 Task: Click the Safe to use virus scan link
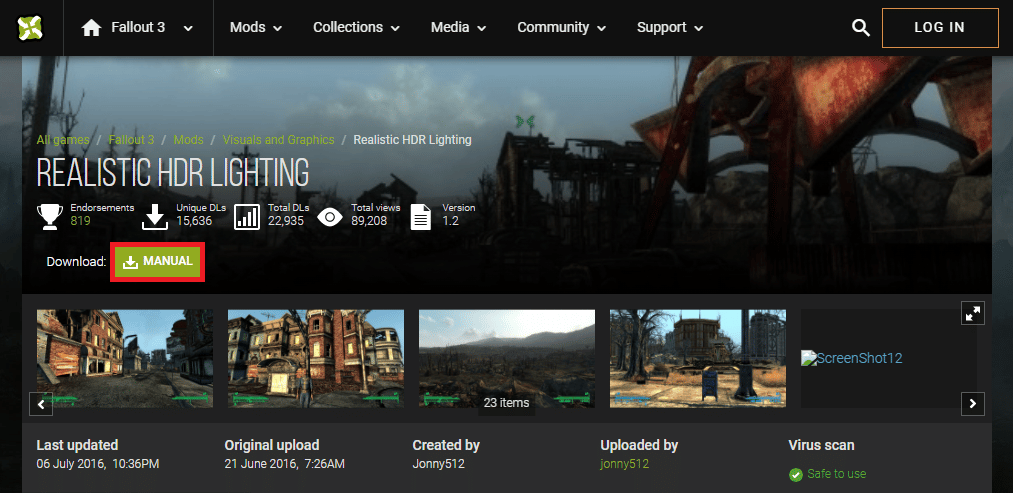836,474
